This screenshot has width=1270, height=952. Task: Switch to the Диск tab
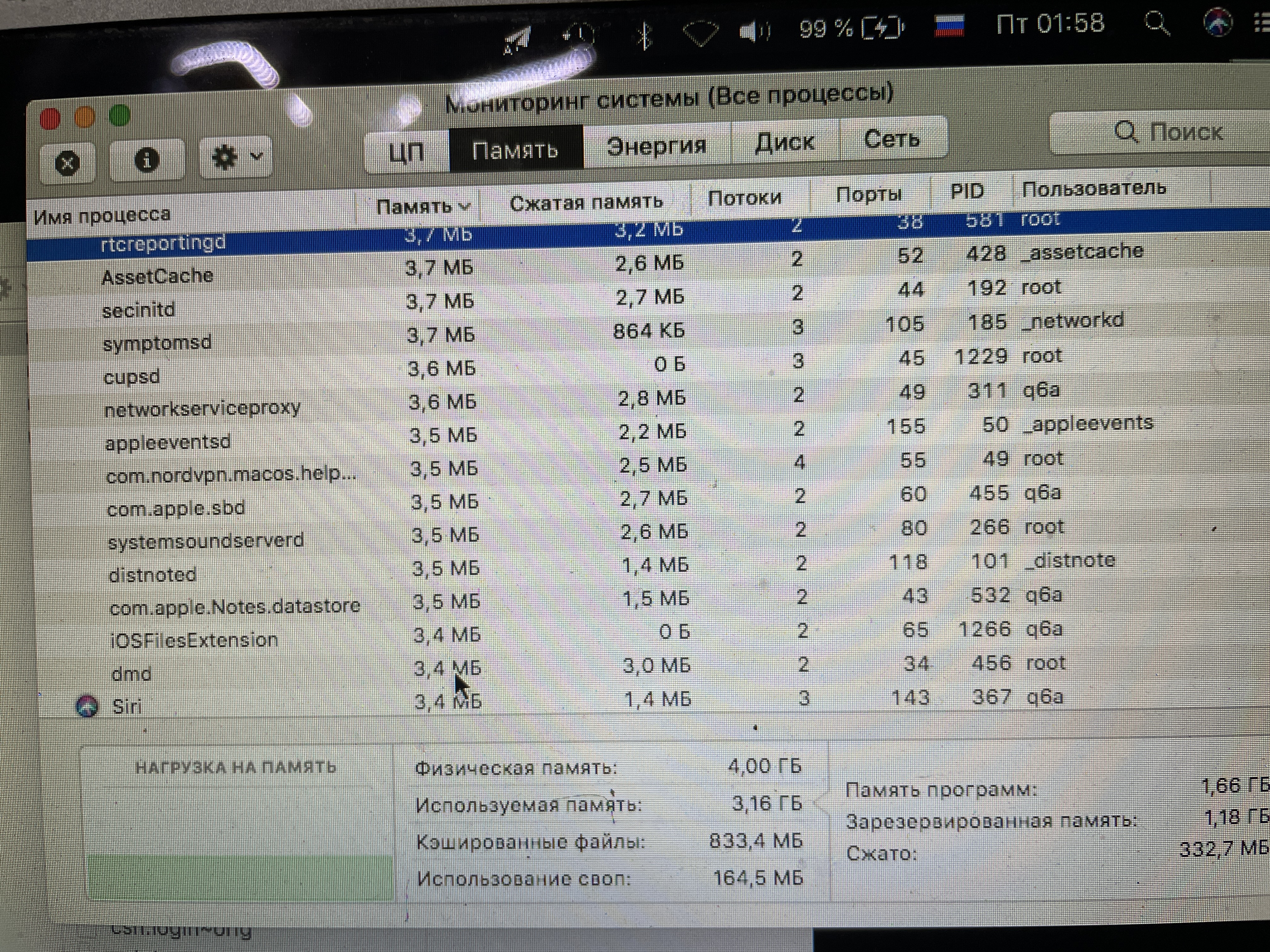point(785,142)
